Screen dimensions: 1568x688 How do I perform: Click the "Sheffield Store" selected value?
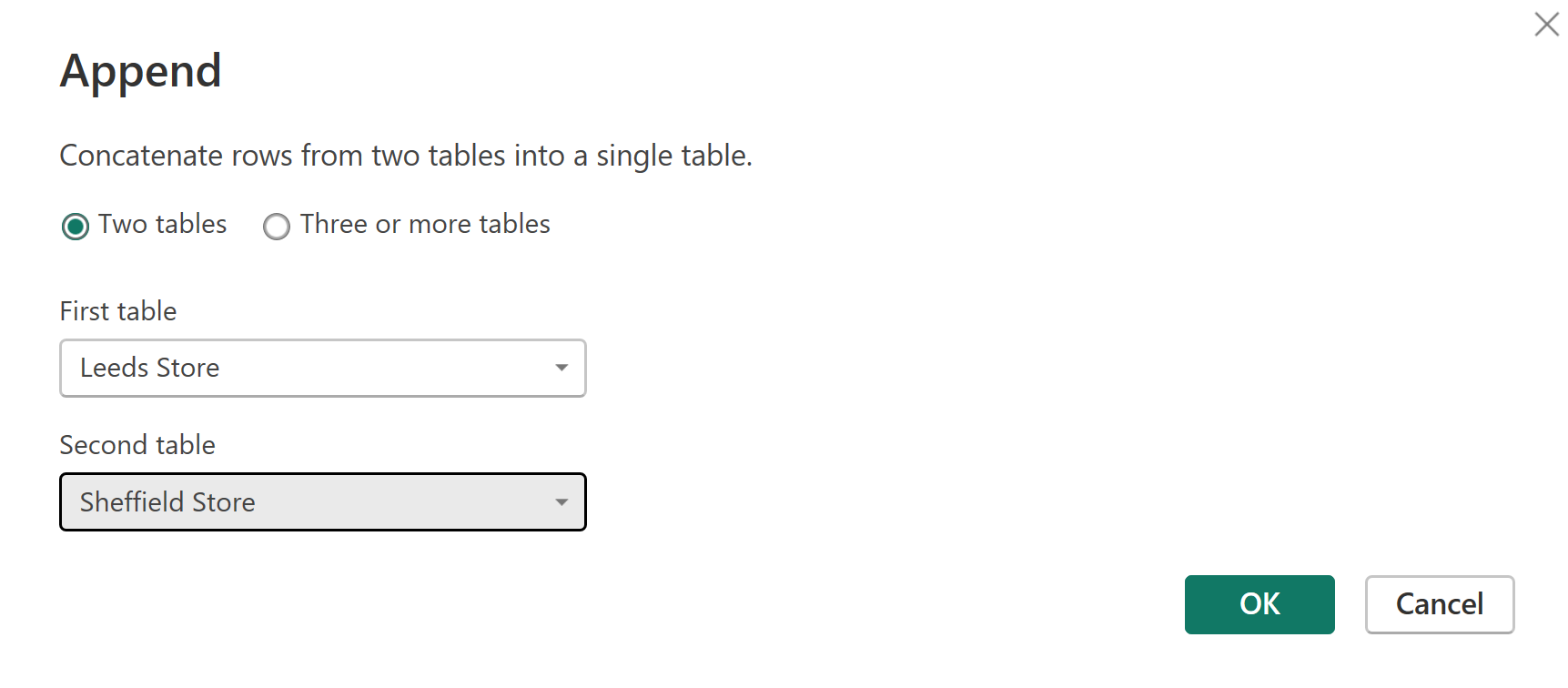coord(167,502)
